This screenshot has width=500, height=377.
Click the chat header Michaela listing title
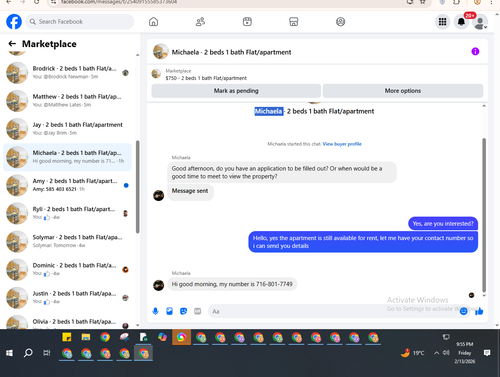231,52
